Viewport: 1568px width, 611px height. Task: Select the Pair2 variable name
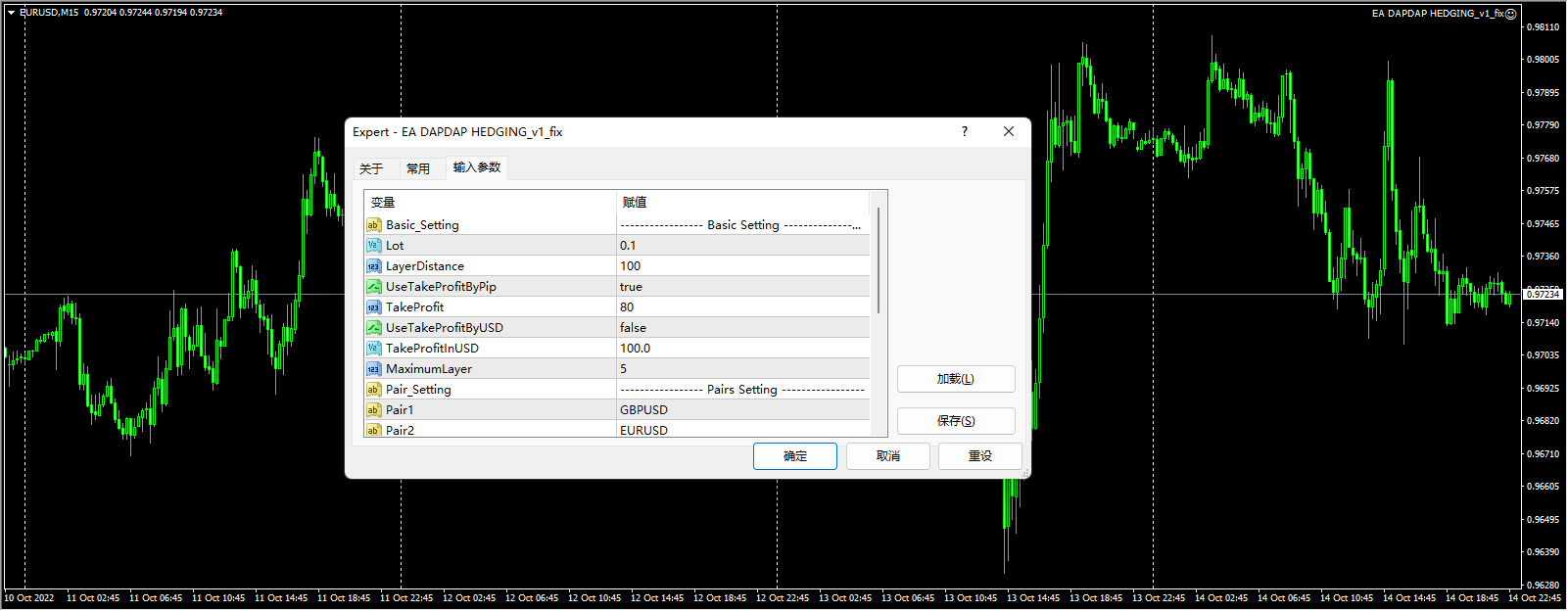click(x=400, y=430)
